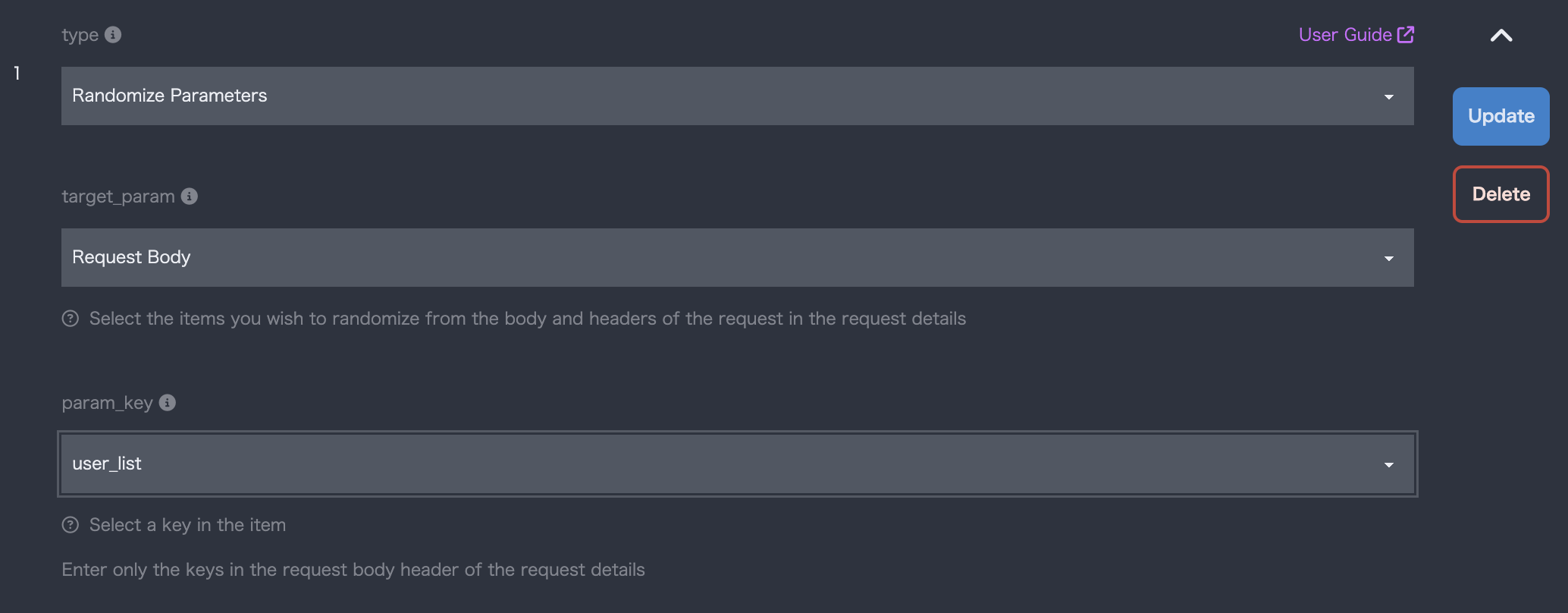Collapse the section with the up chevron
The height and width of the screenshot is (613, 1568).
click(x=1501, y=36)
